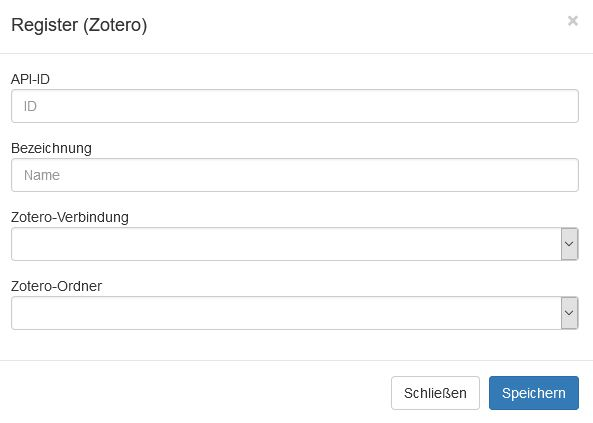This screenshot has width=593, height=423.
Task: Click the API-ID field label
Action: [x=30, y=79]
